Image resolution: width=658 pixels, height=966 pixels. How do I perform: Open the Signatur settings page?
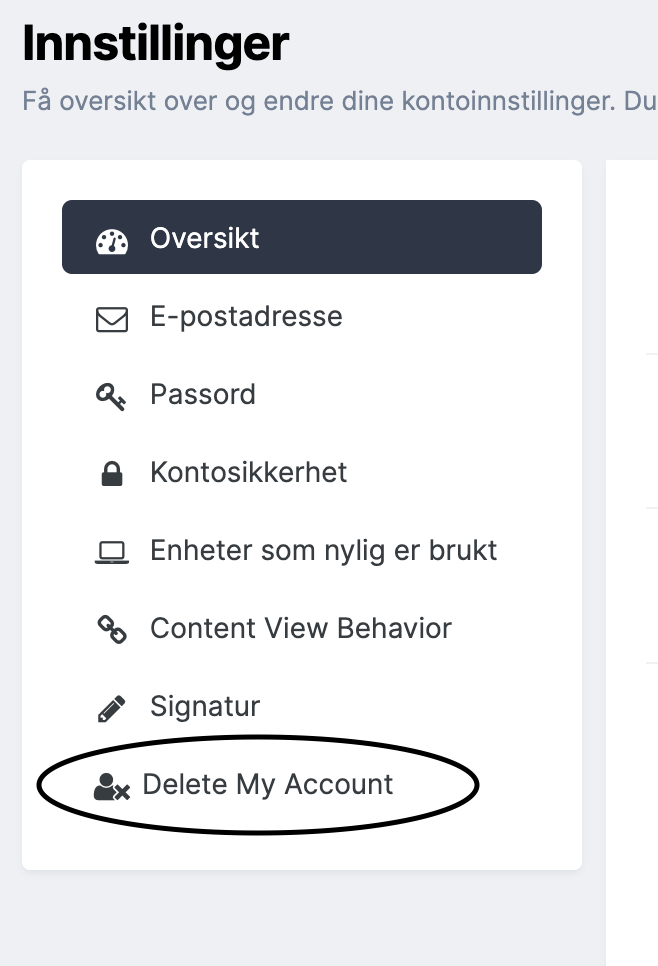click(x=205, y=707)
